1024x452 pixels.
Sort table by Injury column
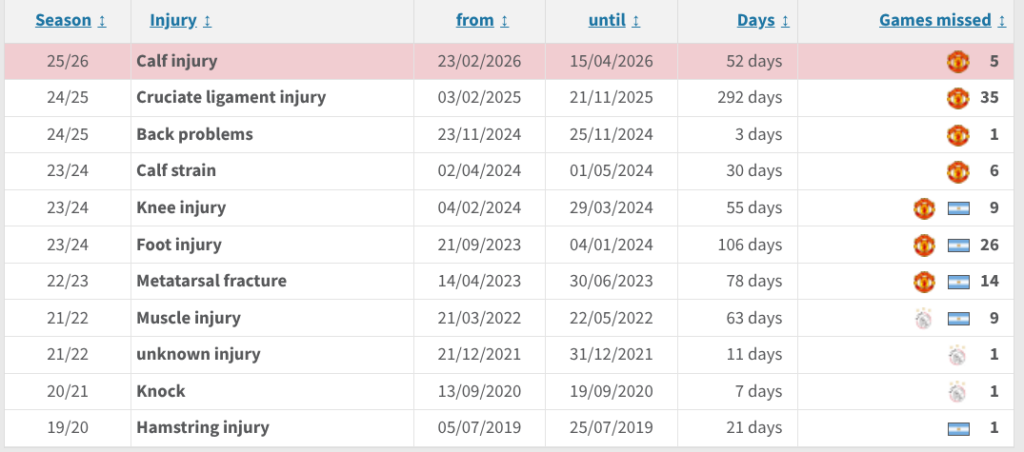pos(180,20)
